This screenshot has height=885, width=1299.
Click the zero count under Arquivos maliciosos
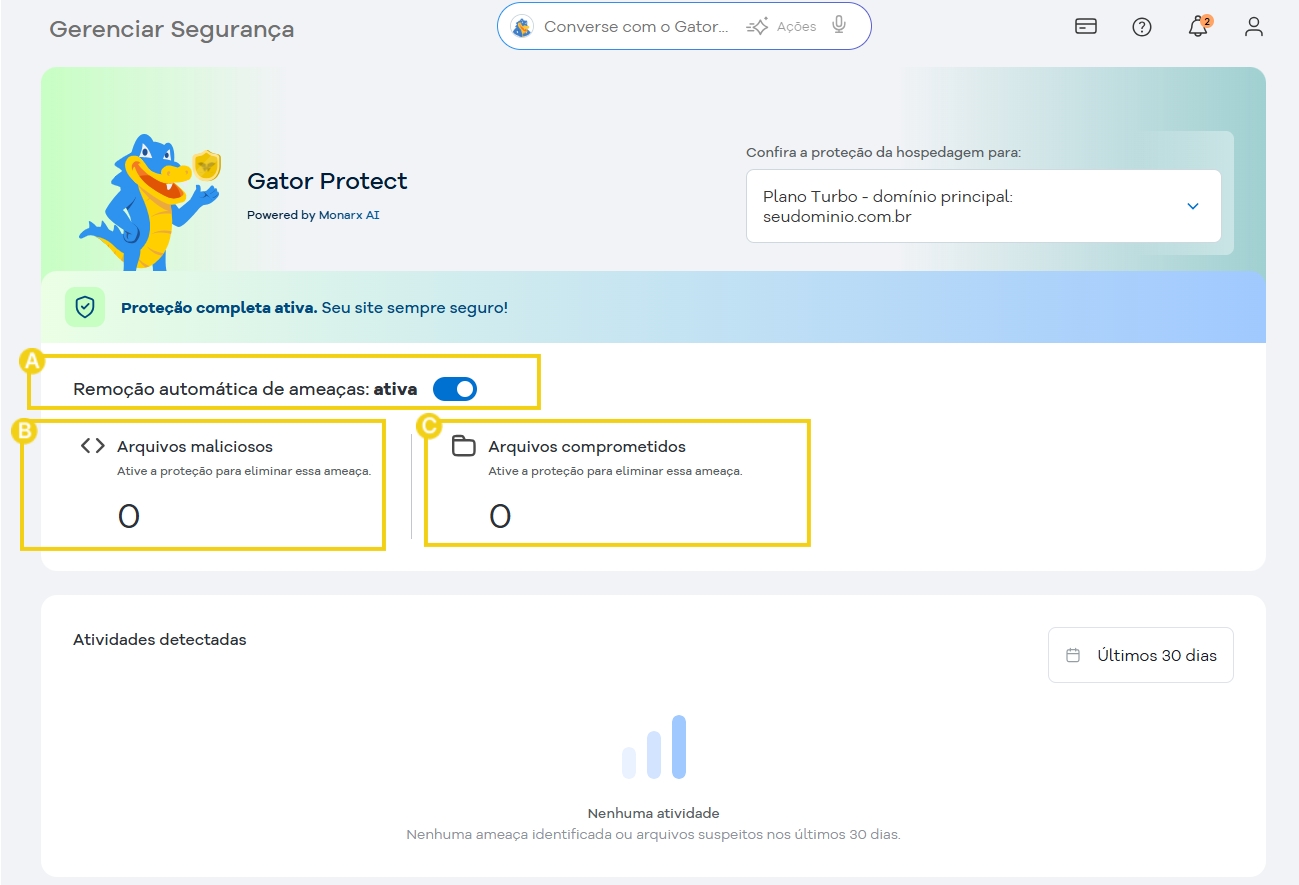pyautogui.click(x=128, y=516)
